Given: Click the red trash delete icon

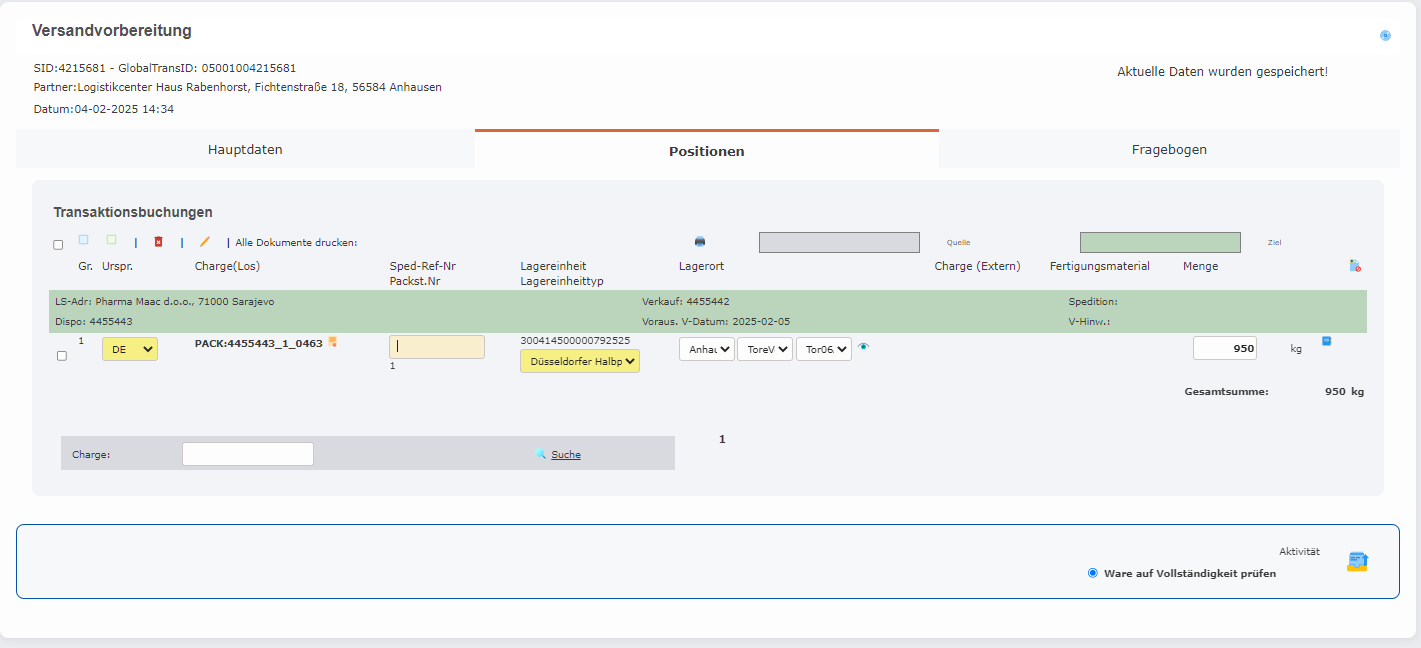Looking at the screenshot, I should click(x=158, y=242).
